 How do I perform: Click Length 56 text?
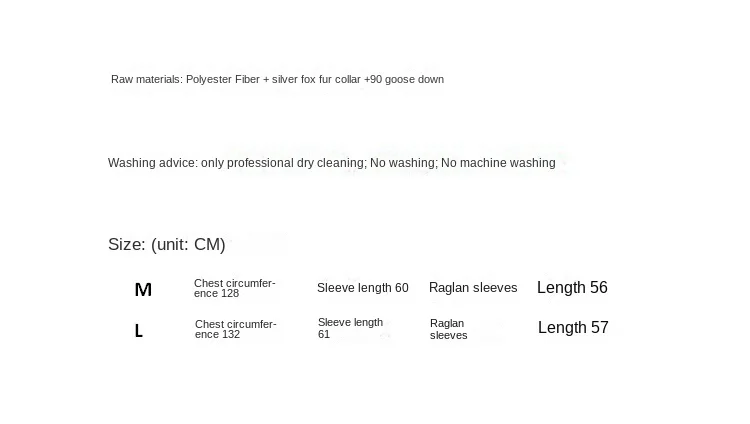tap(572, 287)
